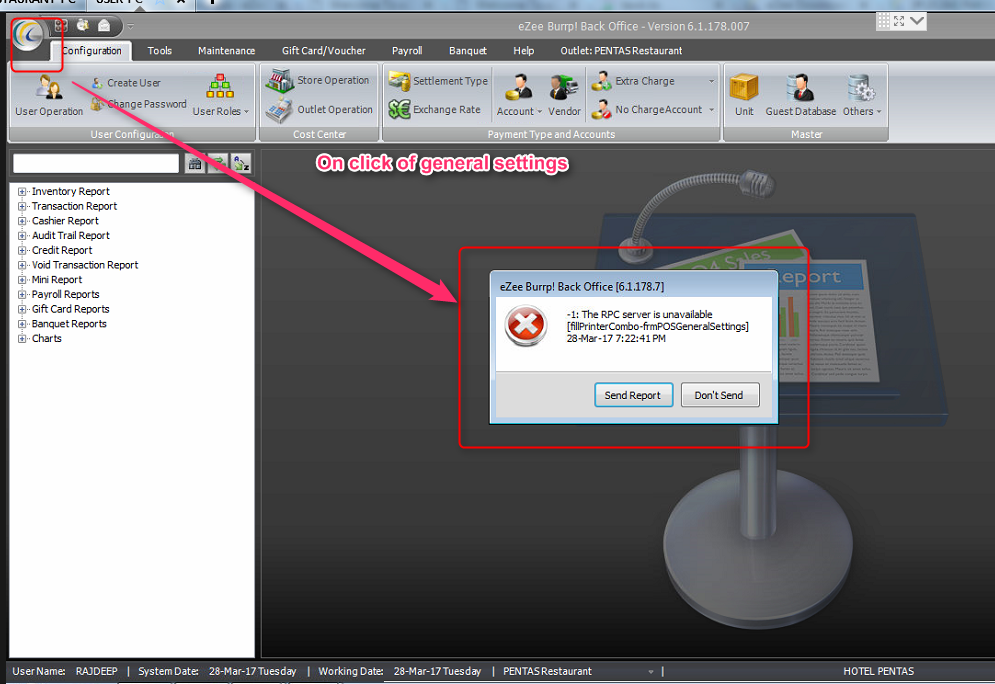
Task: Open Settlement Type
Action: [x=438, y=81]
